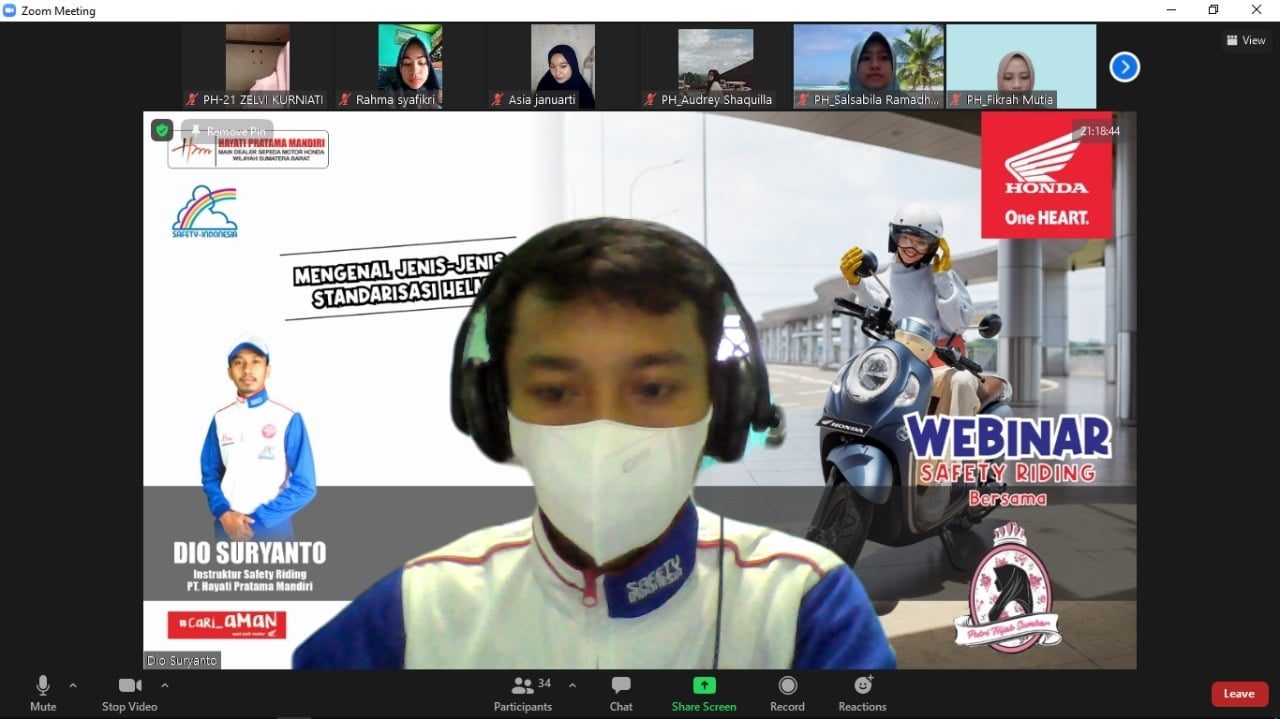1280x719 pixels.
Task: Click the Remove Pin button
Action: 228,131
